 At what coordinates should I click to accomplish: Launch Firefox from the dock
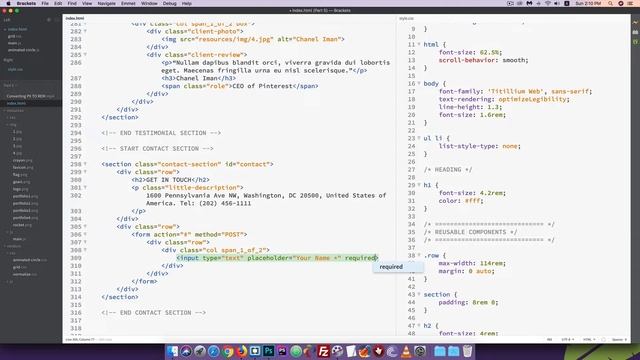(x=242, y=351)
